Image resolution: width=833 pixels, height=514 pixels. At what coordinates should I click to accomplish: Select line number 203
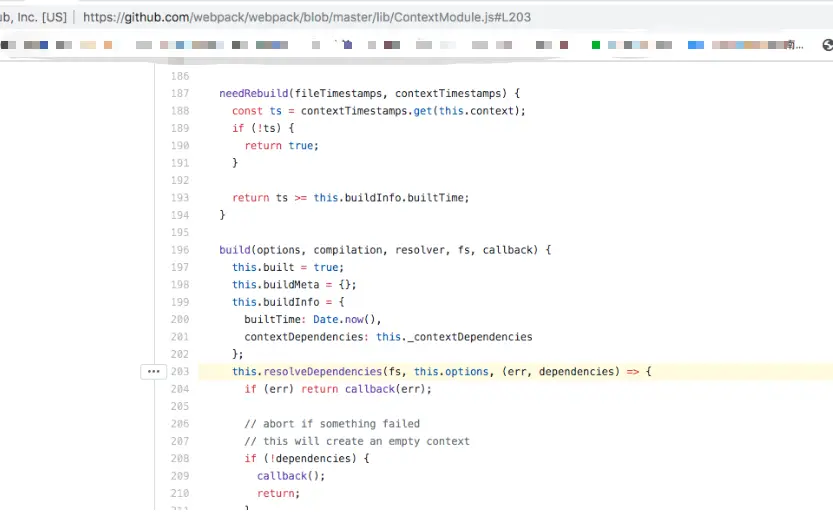coord(180,372)
